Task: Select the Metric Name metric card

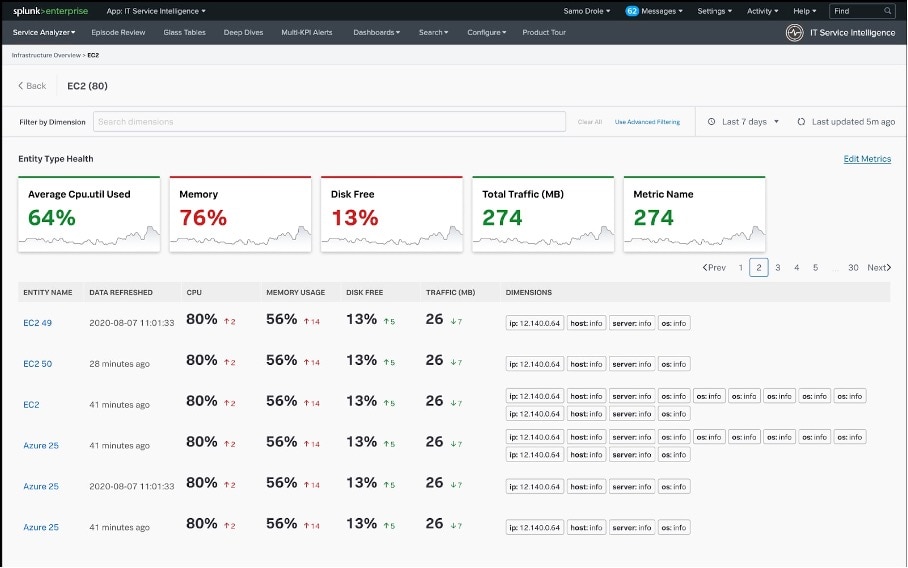Action: (x=694, y=214)
